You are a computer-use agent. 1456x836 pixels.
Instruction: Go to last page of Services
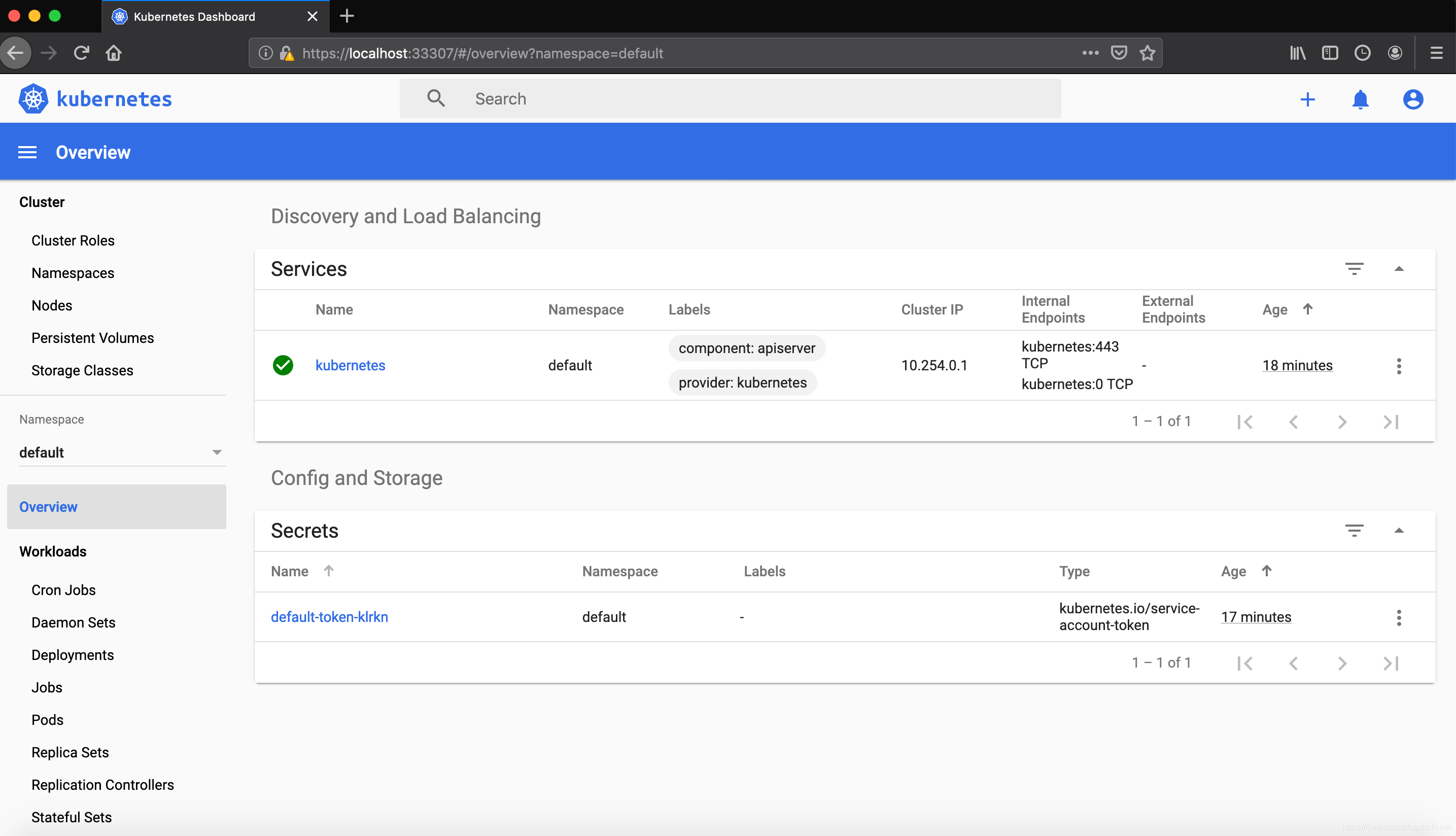click(x=1391, y=422)
